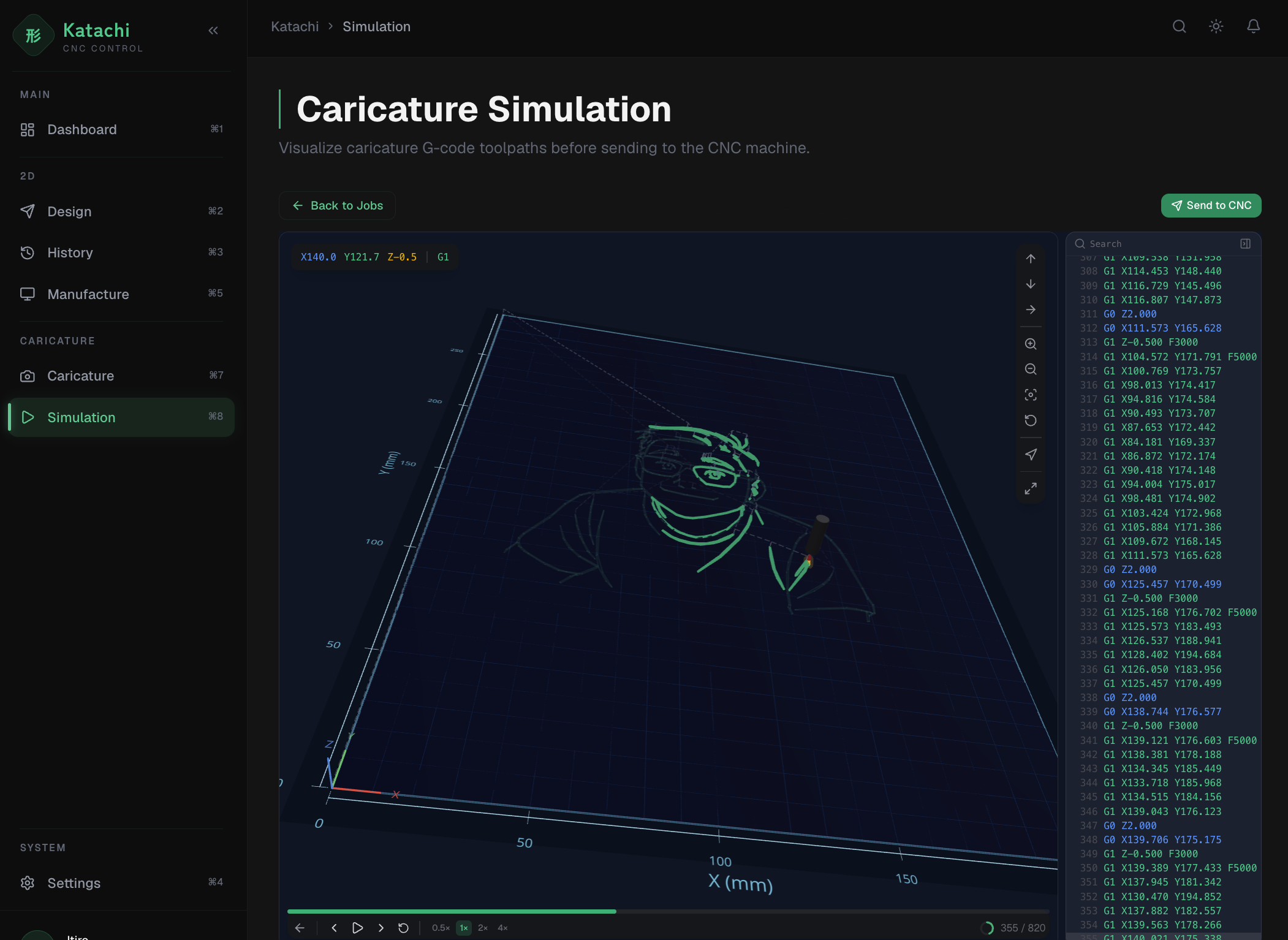Open search with the magnifier icon in header

click(x=1179, y=26)
